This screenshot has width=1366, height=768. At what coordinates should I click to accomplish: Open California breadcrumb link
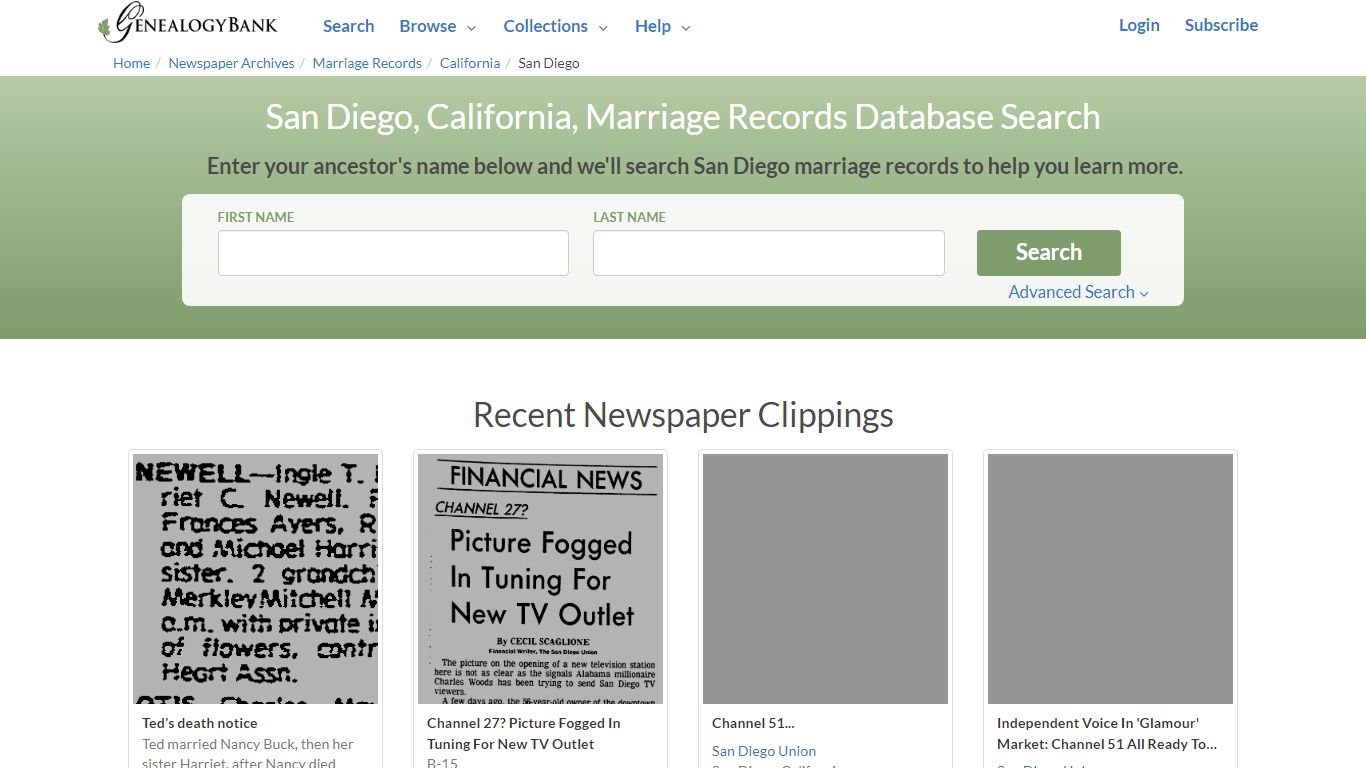point(470,63)
